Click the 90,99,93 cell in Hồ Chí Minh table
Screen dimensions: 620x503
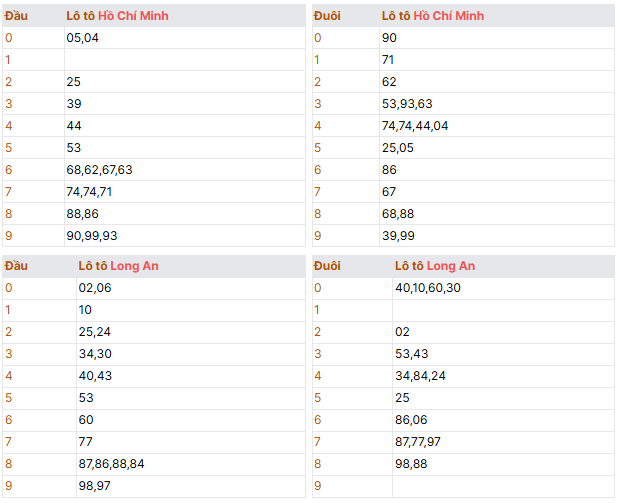(x=185, y=236)
